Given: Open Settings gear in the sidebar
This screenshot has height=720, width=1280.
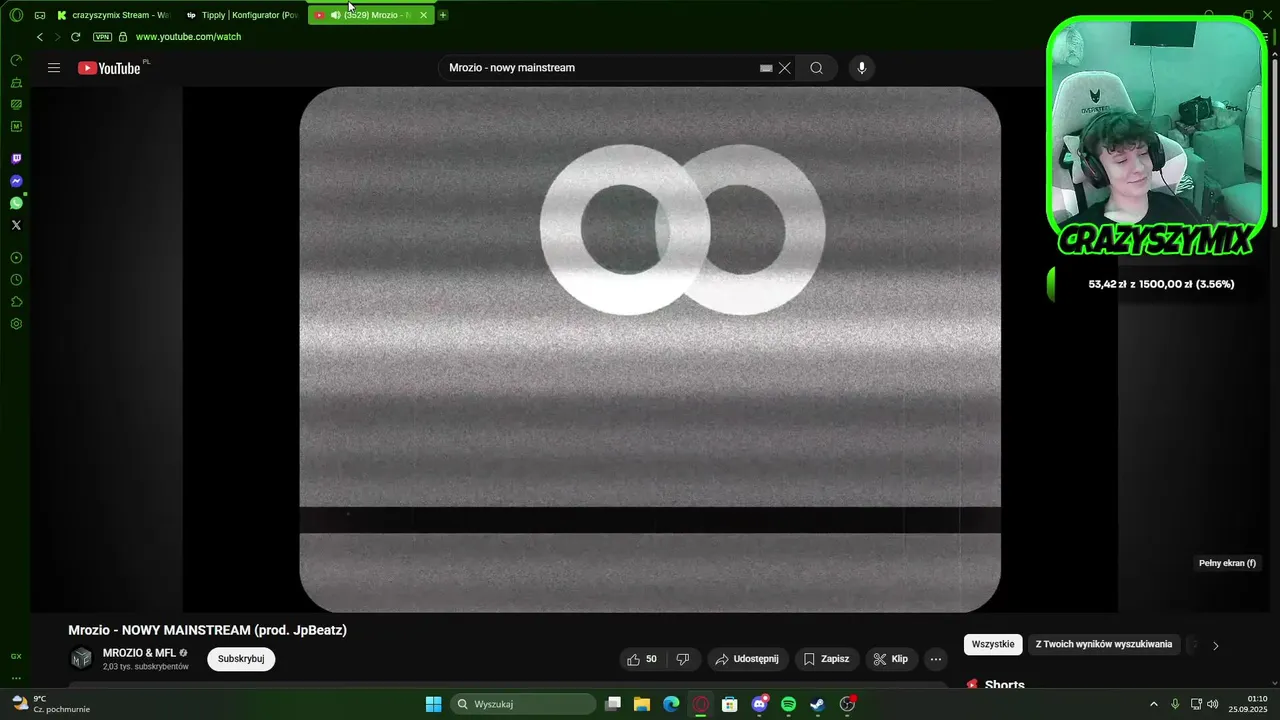Looking at the screenshot, I should [16, 324].
